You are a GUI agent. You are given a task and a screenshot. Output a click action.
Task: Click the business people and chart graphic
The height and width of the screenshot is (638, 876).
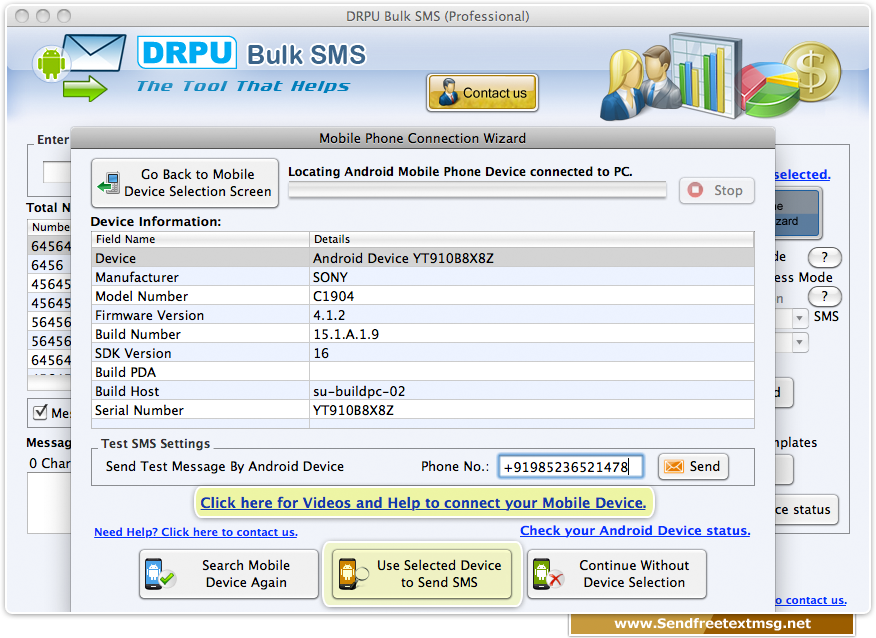coord(670,75)
